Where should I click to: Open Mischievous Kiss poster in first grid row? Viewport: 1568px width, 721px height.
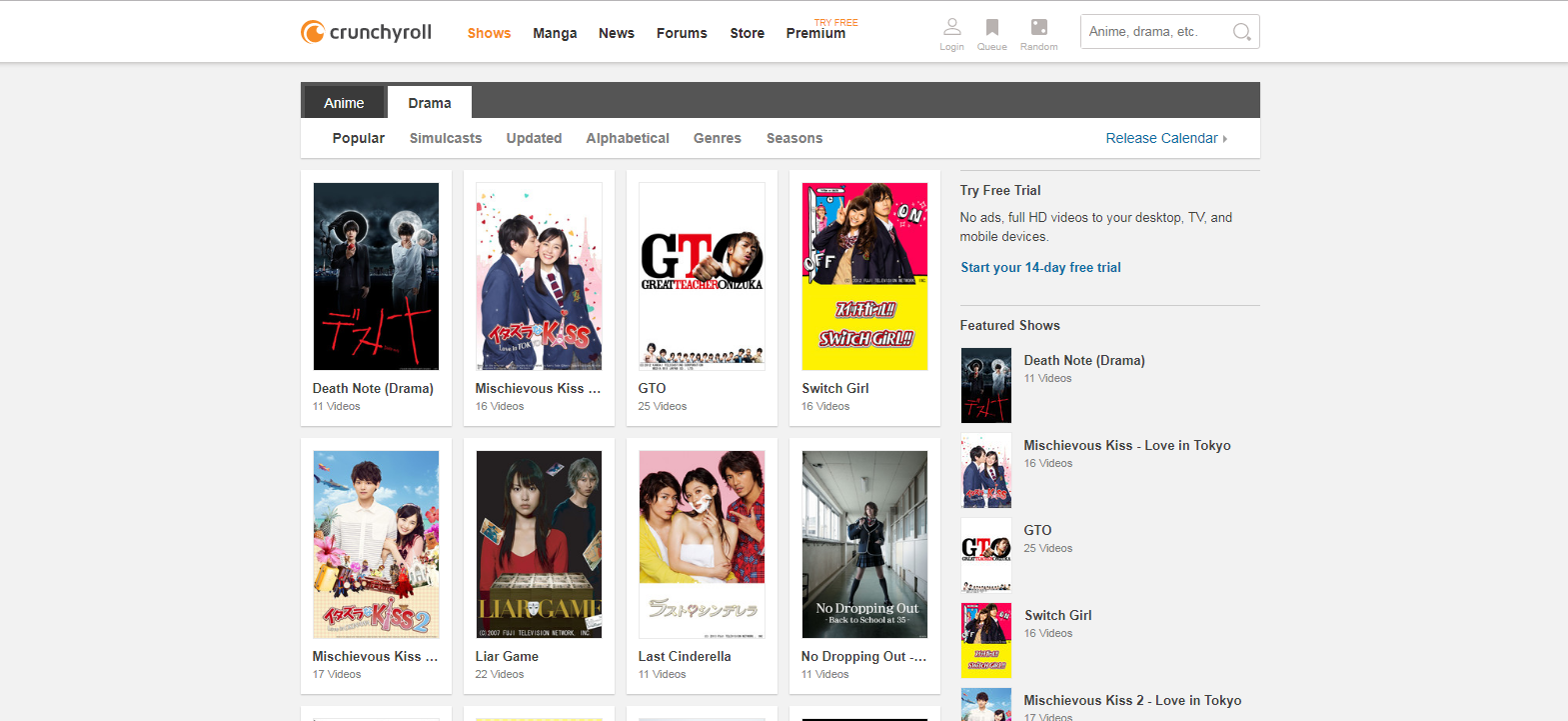click(x=539, y=276)
